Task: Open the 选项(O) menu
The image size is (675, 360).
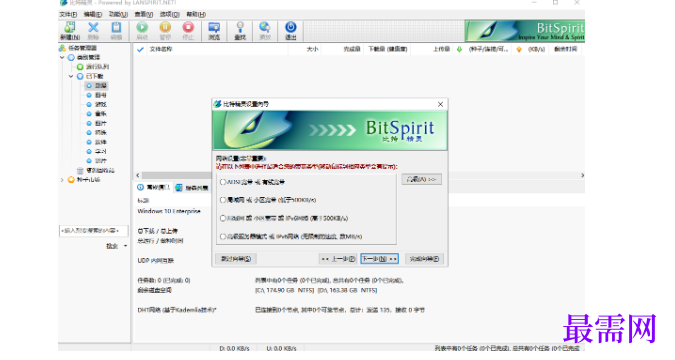Action: point(169,14)
